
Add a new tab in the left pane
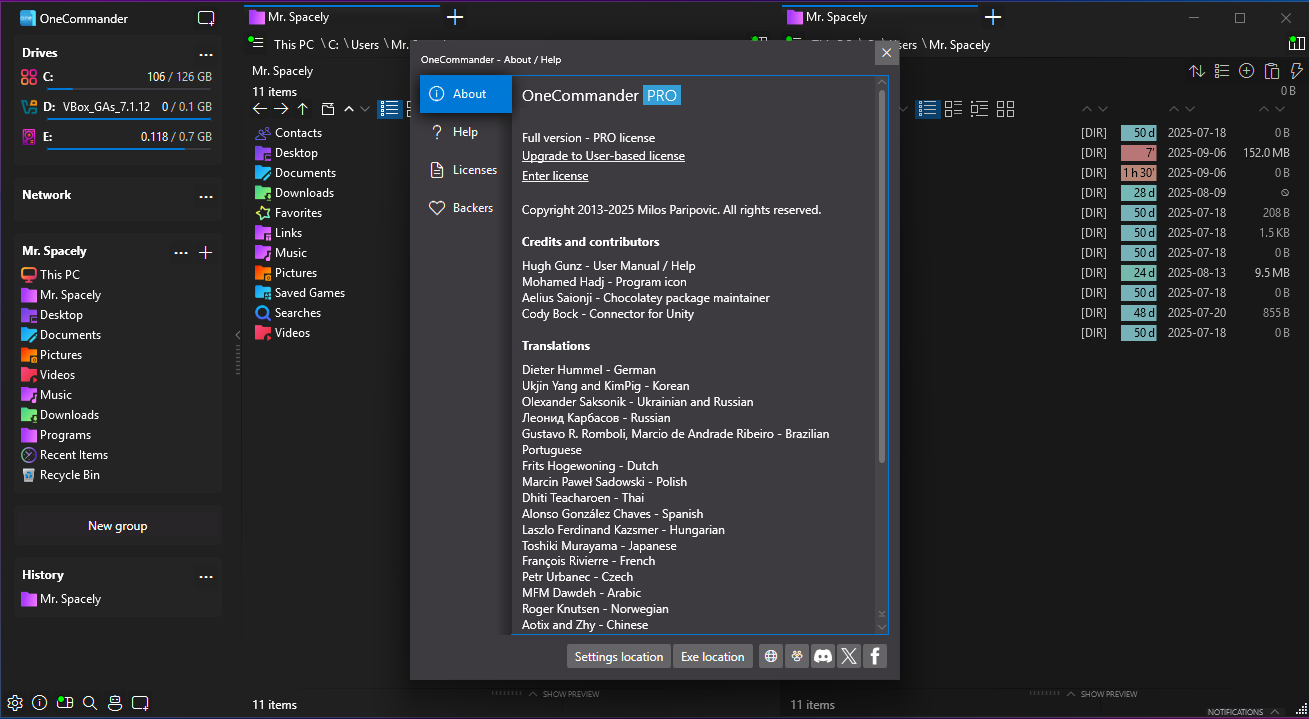(455, 17)
